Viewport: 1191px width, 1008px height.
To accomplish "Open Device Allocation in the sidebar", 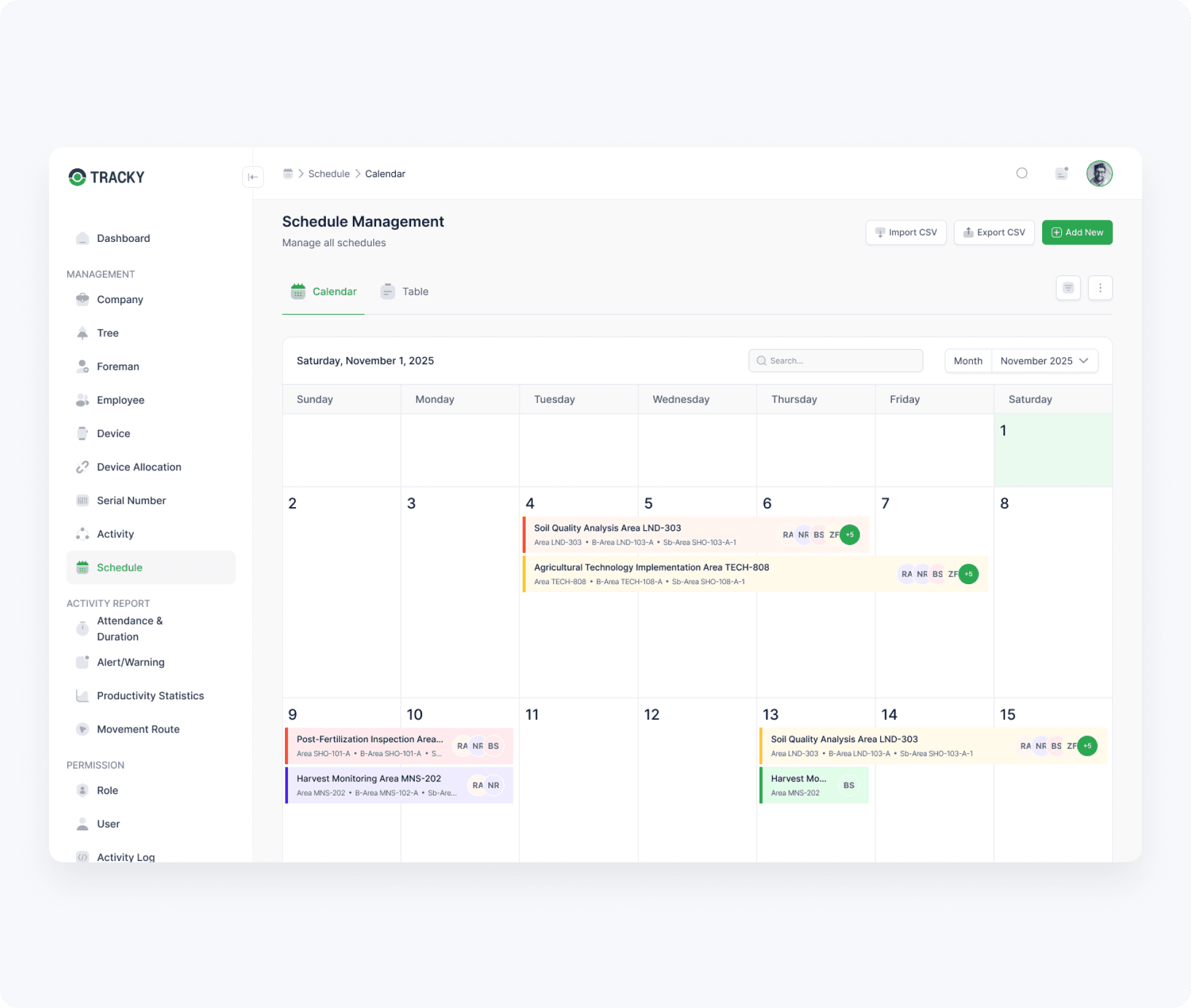I will tap(138, 467).
